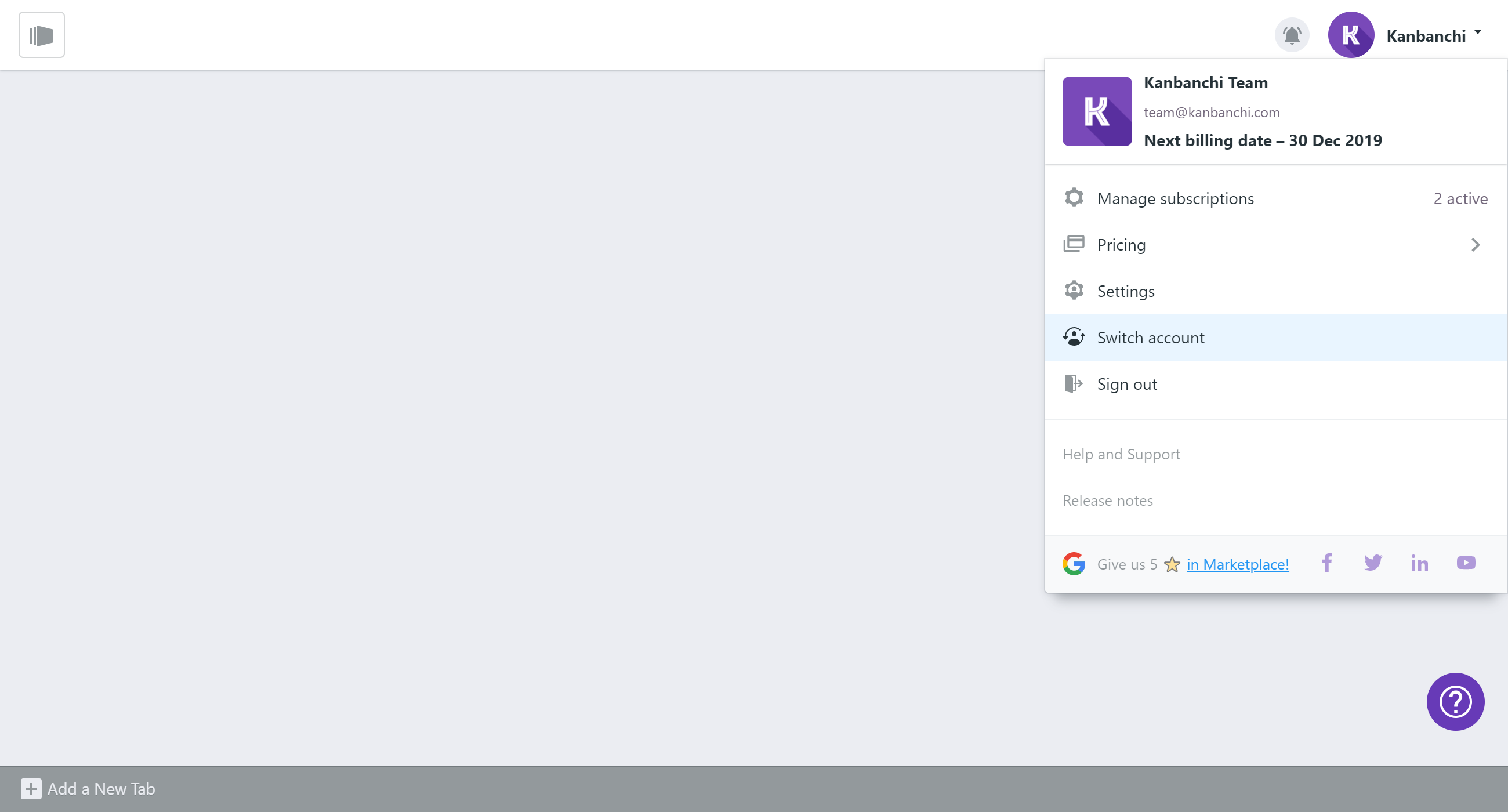Click the purple help question mark button
Image resolution: width=1508 pixels, height=812 pixels.
tap(1455, 701)
